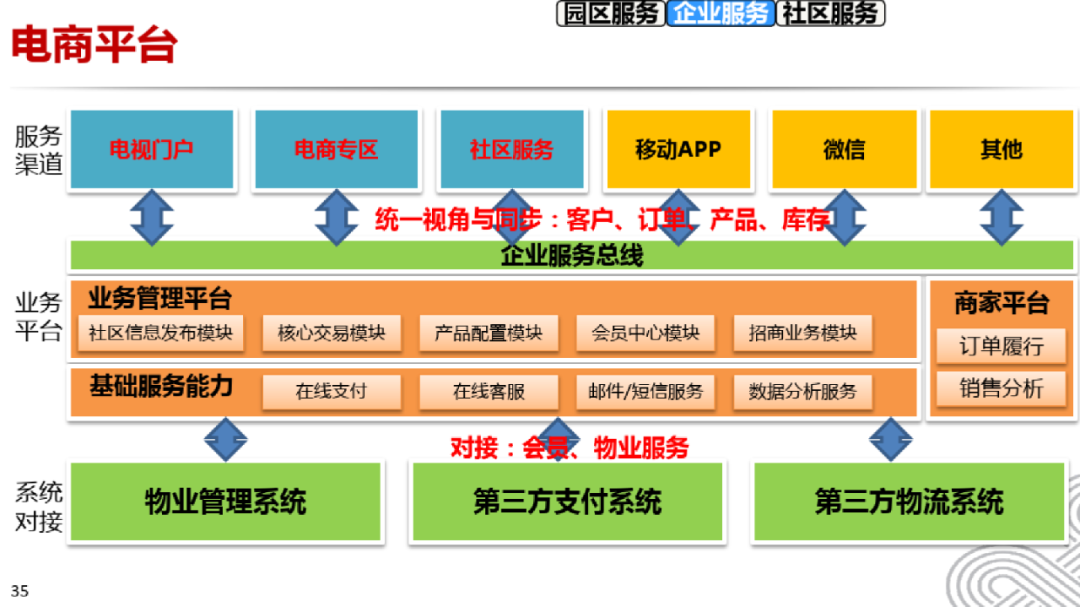Open the 在线支付 service module
Screen dimensions: 1080x607
[331, 392]
